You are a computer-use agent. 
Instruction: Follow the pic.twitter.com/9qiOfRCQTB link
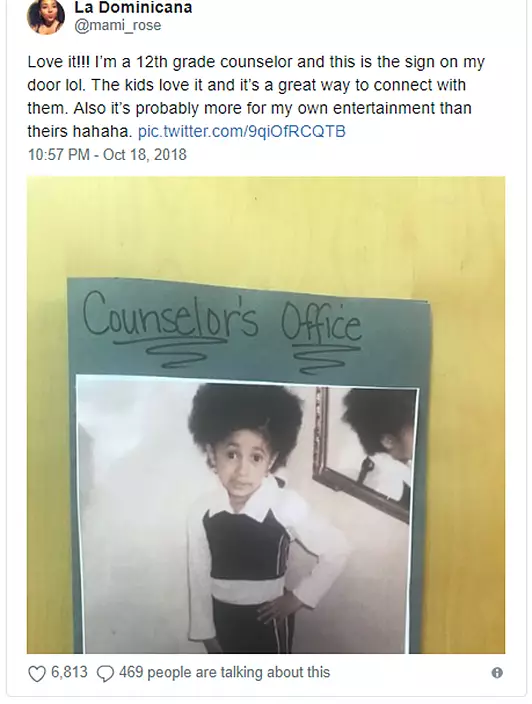coord(242,132)
